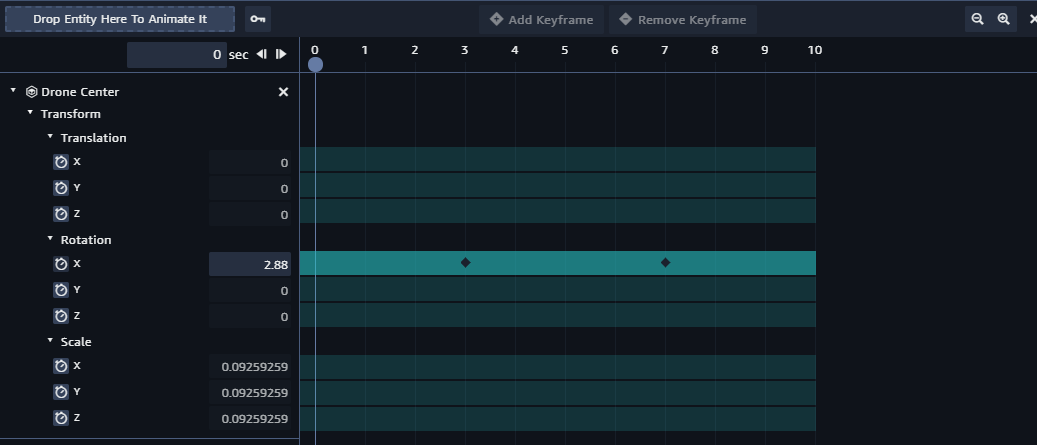
Task: Zoom out the timeline
Action: tap(977, 19)
